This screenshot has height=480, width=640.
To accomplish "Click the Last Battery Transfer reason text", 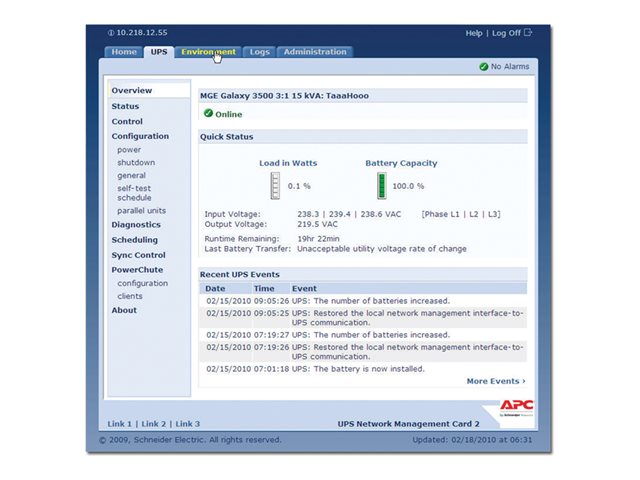I will 382,249.
